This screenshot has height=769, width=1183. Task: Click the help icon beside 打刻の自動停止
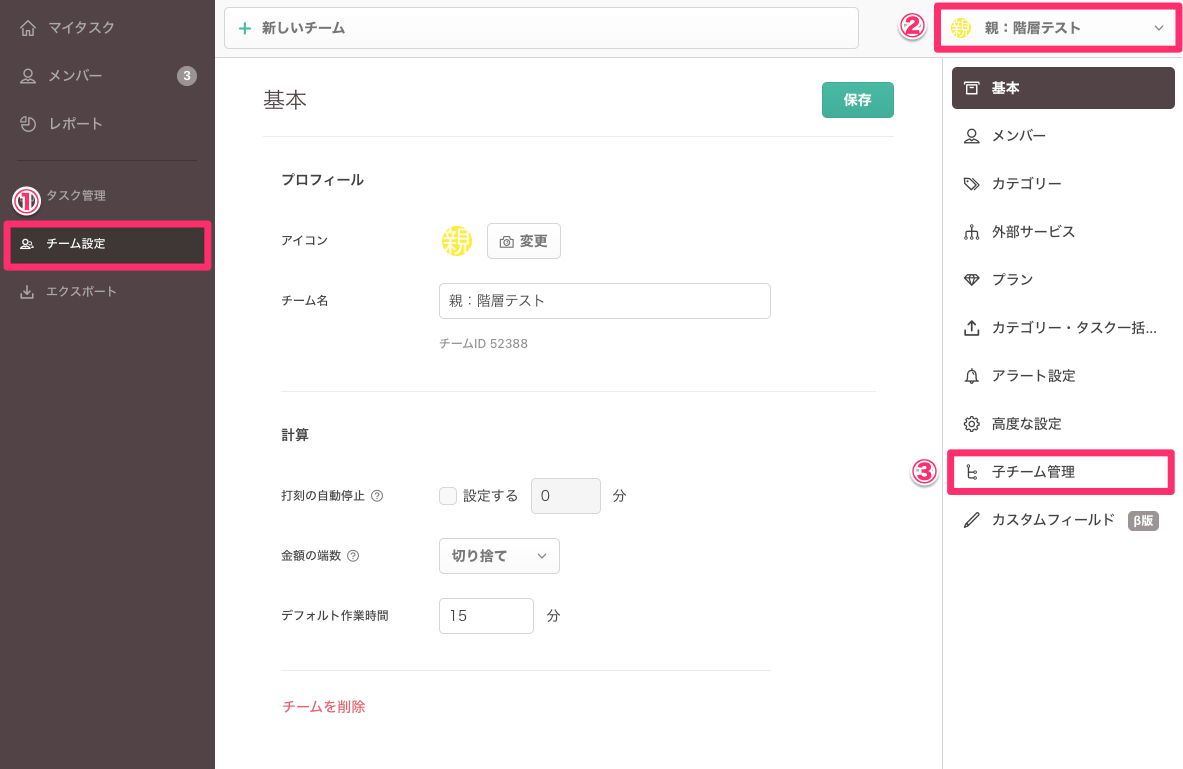377,496
